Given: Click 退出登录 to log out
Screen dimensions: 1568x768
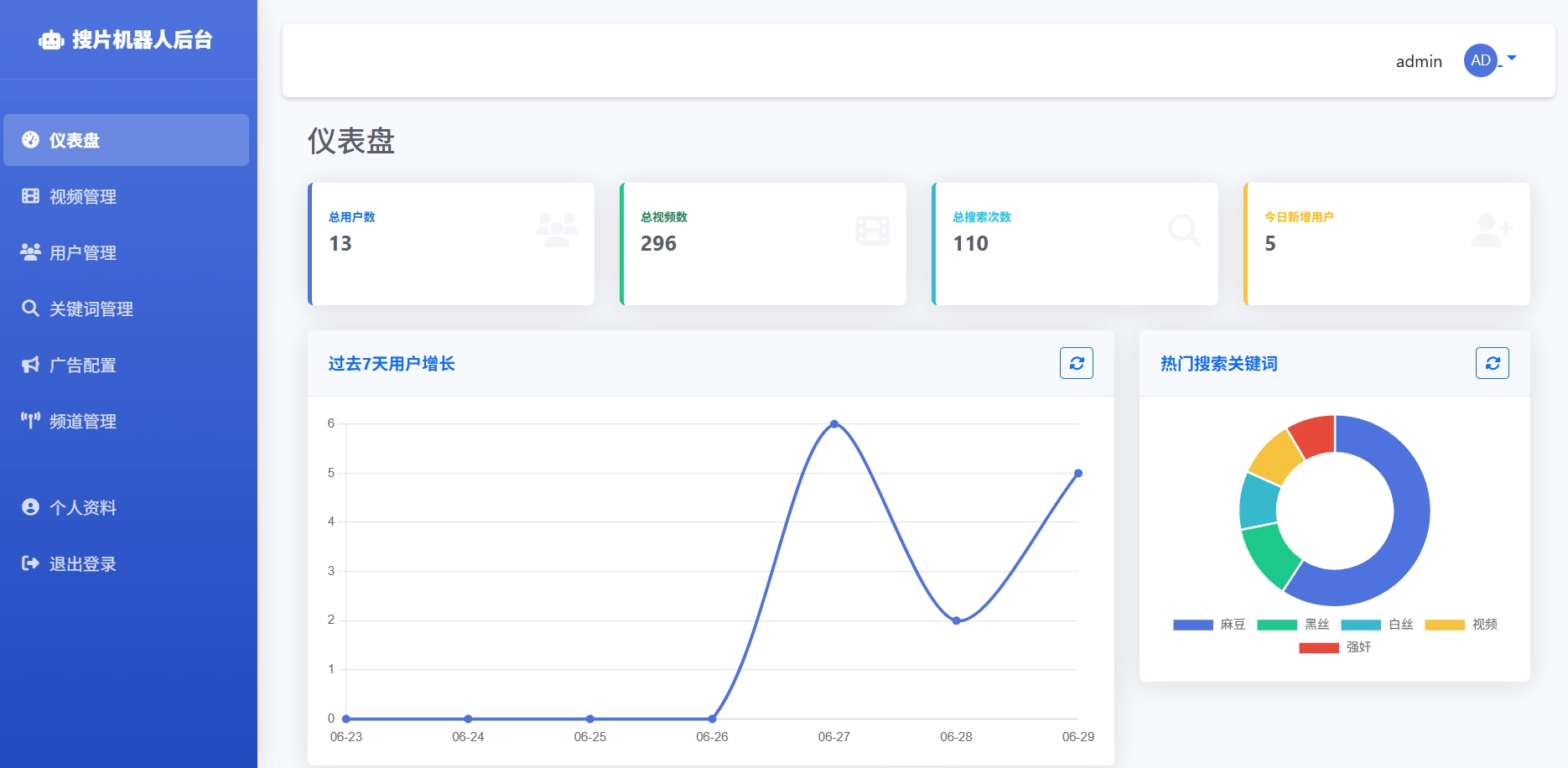Looking at the screenshot, I should point(82,563).
